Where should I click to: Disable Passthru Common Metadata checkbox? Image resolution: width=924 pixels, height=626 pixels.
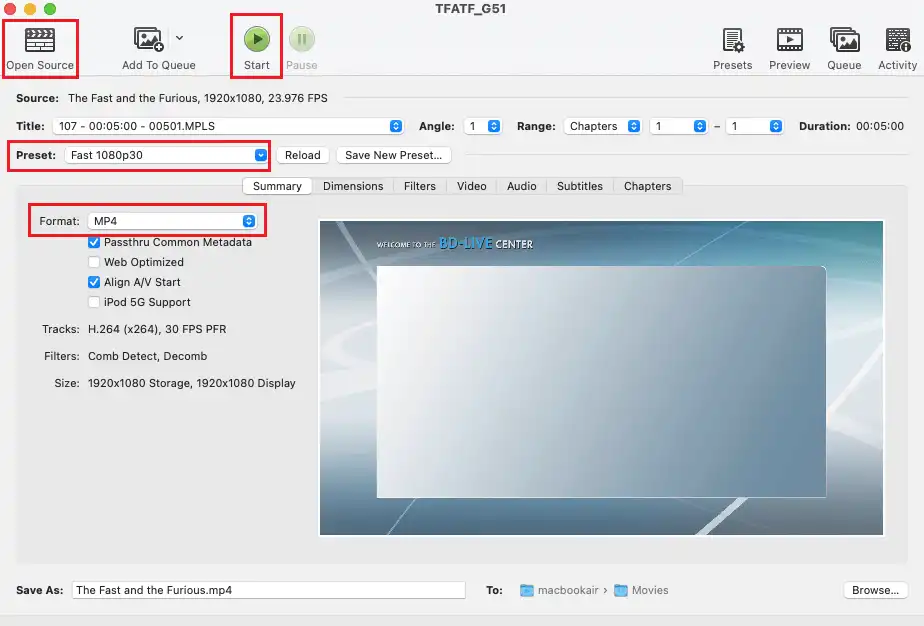coord(94,242)
